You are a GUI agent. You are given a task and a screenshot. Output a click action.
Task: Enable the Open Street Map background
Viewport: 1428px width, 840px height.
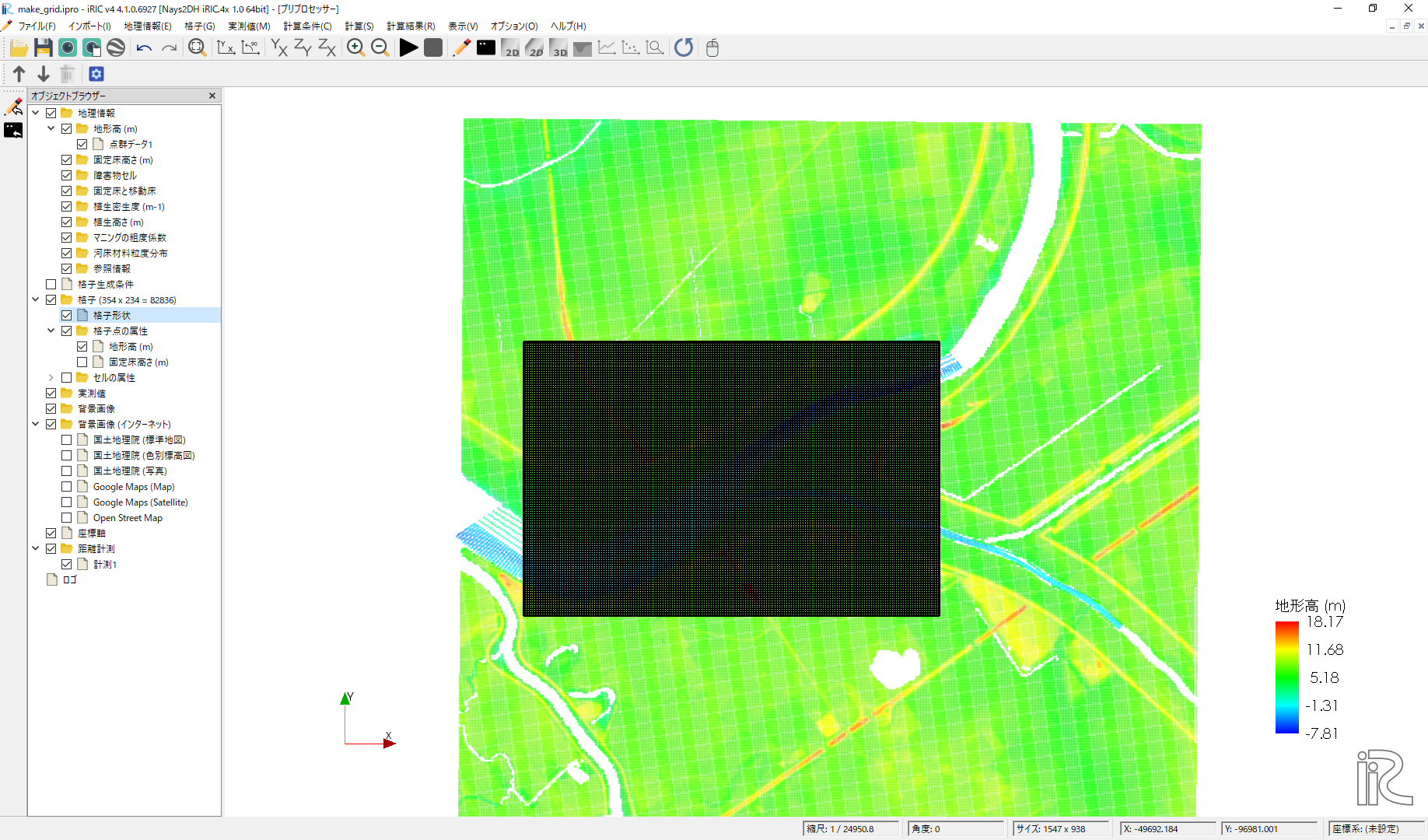[x=67, y=518]
